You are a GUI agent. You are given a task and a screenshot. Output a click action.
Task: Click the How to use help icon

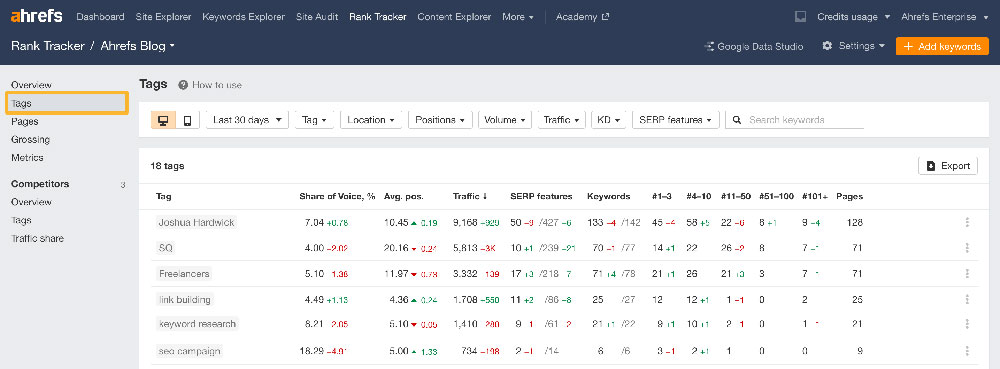[x=183, y=85]
